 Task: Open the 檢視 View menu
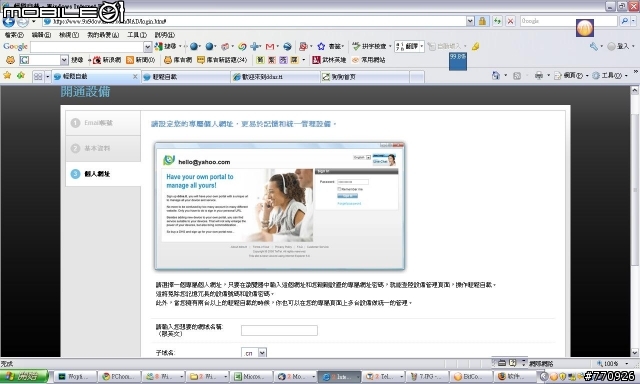pos(69,35)
